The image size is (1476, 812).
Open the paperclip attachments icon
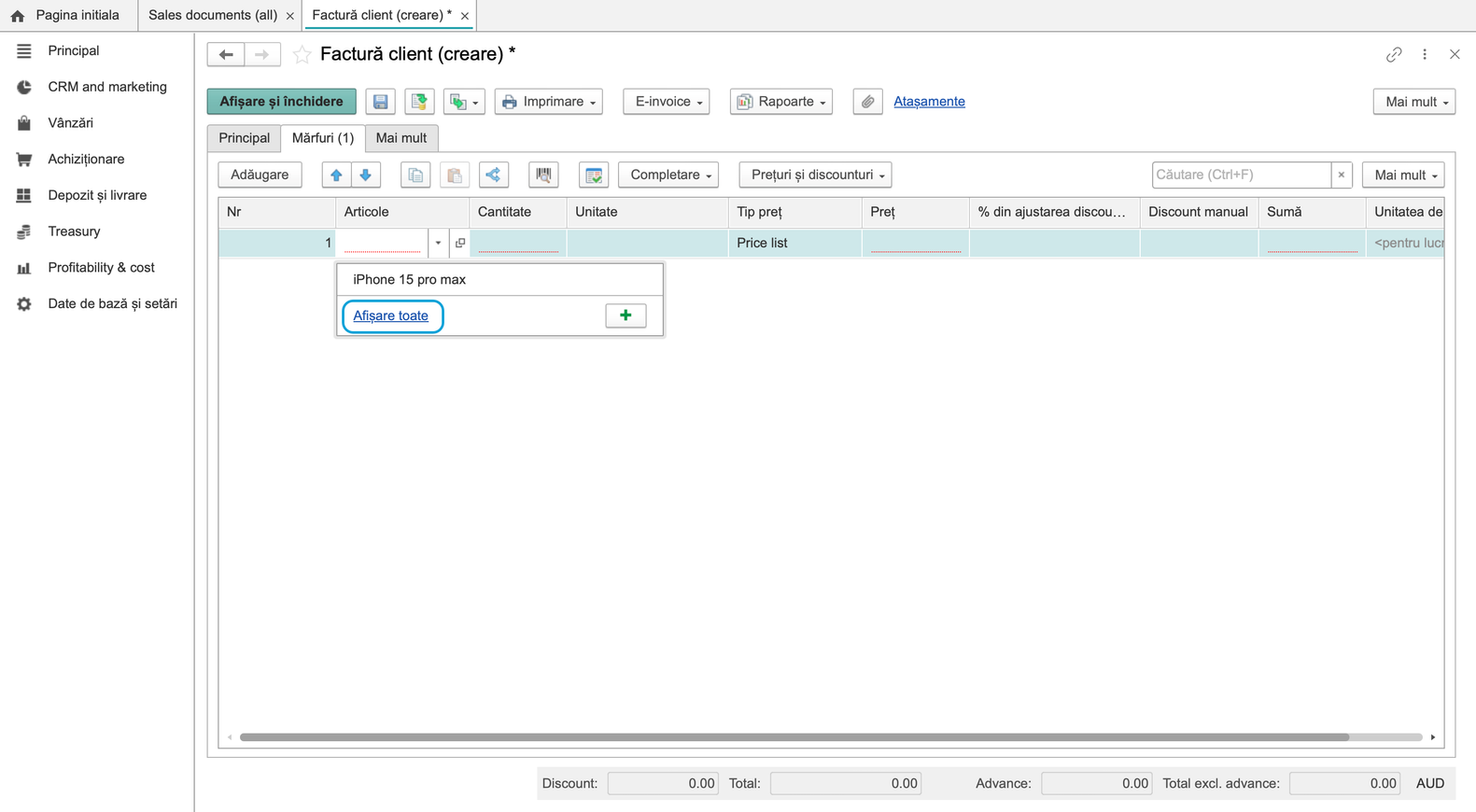pyautogui.click(x=867, y=102)
